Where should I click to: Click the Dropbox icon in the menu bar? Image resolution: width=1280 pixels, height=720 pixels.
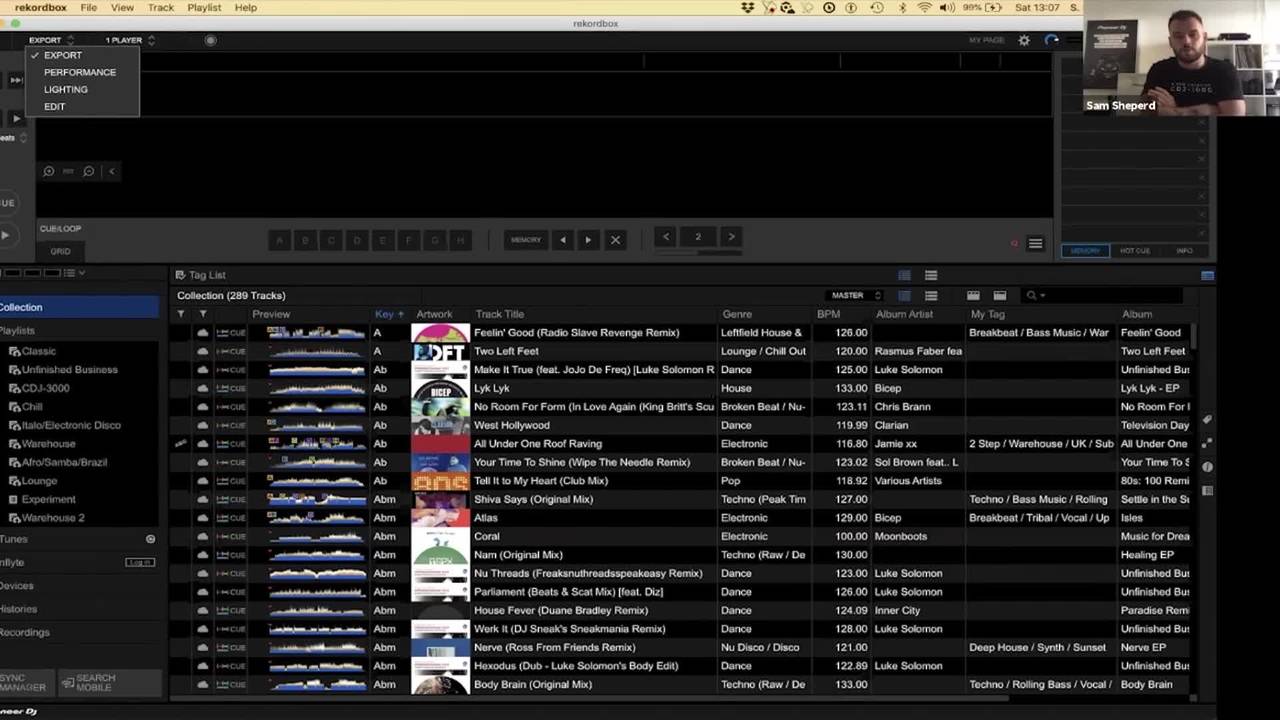tap(747, 8)
